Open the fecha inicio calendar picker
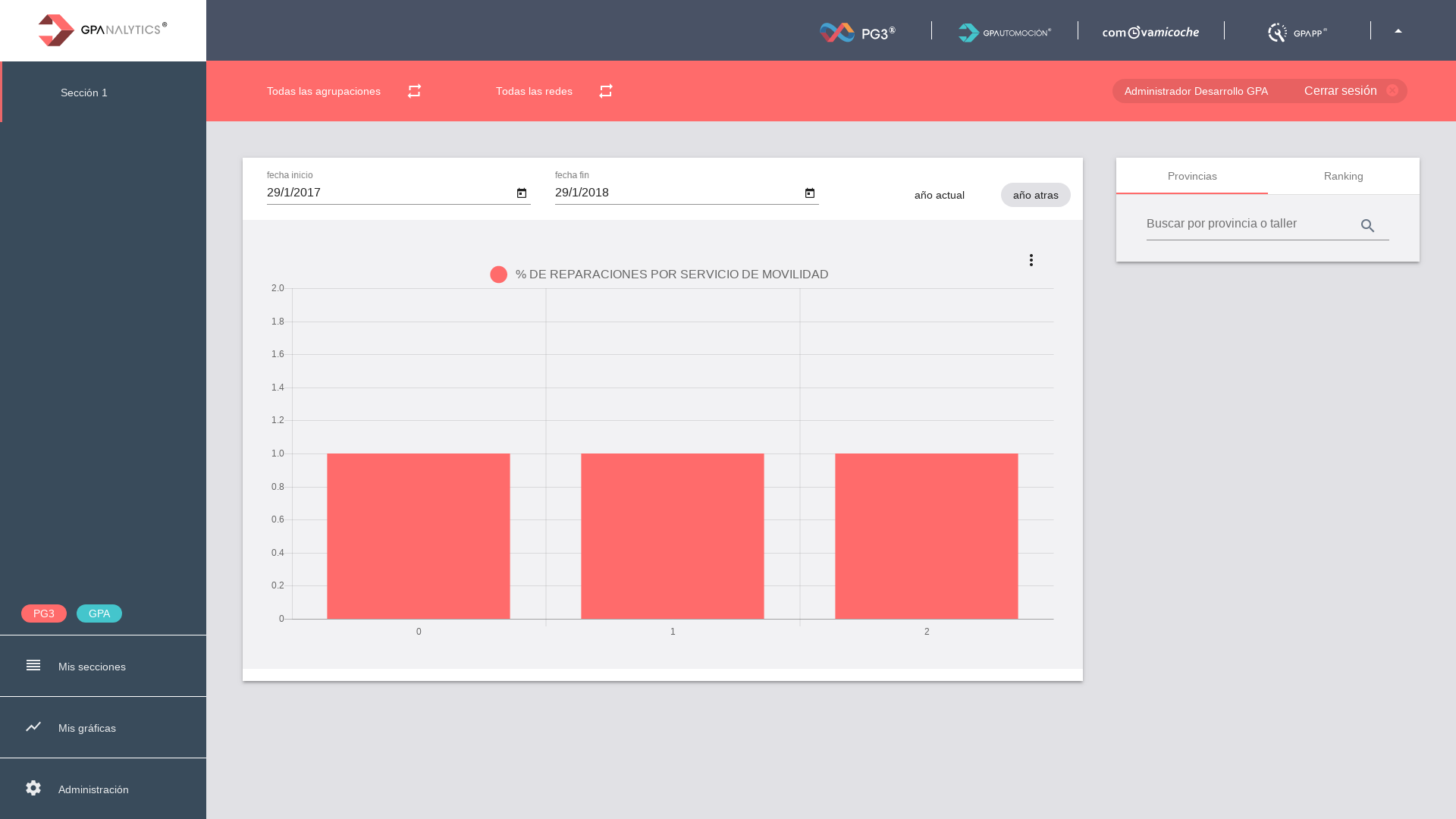This screenshot has width=1456, height=819. 522,193
